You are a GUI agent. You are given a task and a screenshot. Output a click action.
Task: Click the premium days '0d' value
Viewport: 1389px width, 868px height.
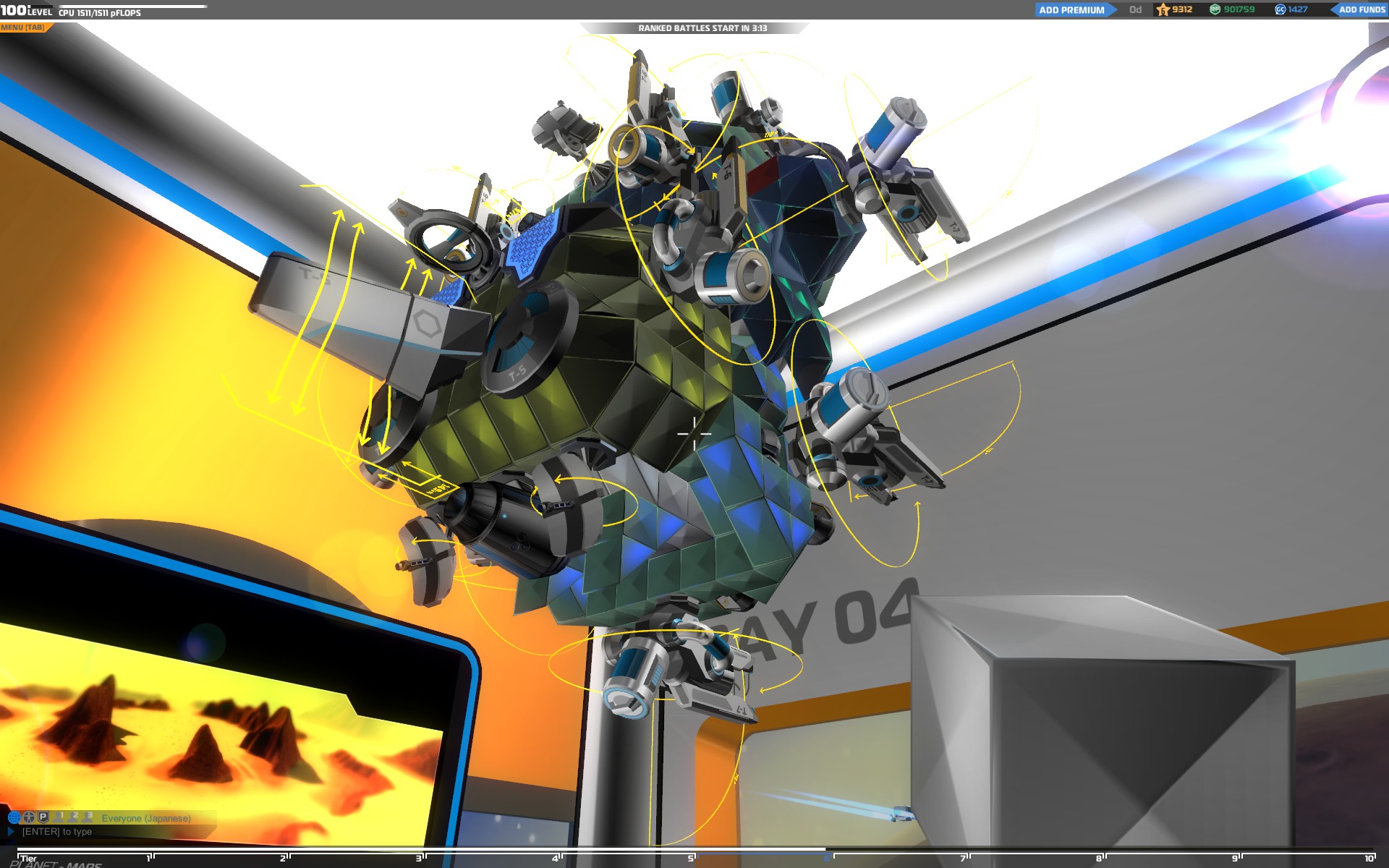point(1135,9)
